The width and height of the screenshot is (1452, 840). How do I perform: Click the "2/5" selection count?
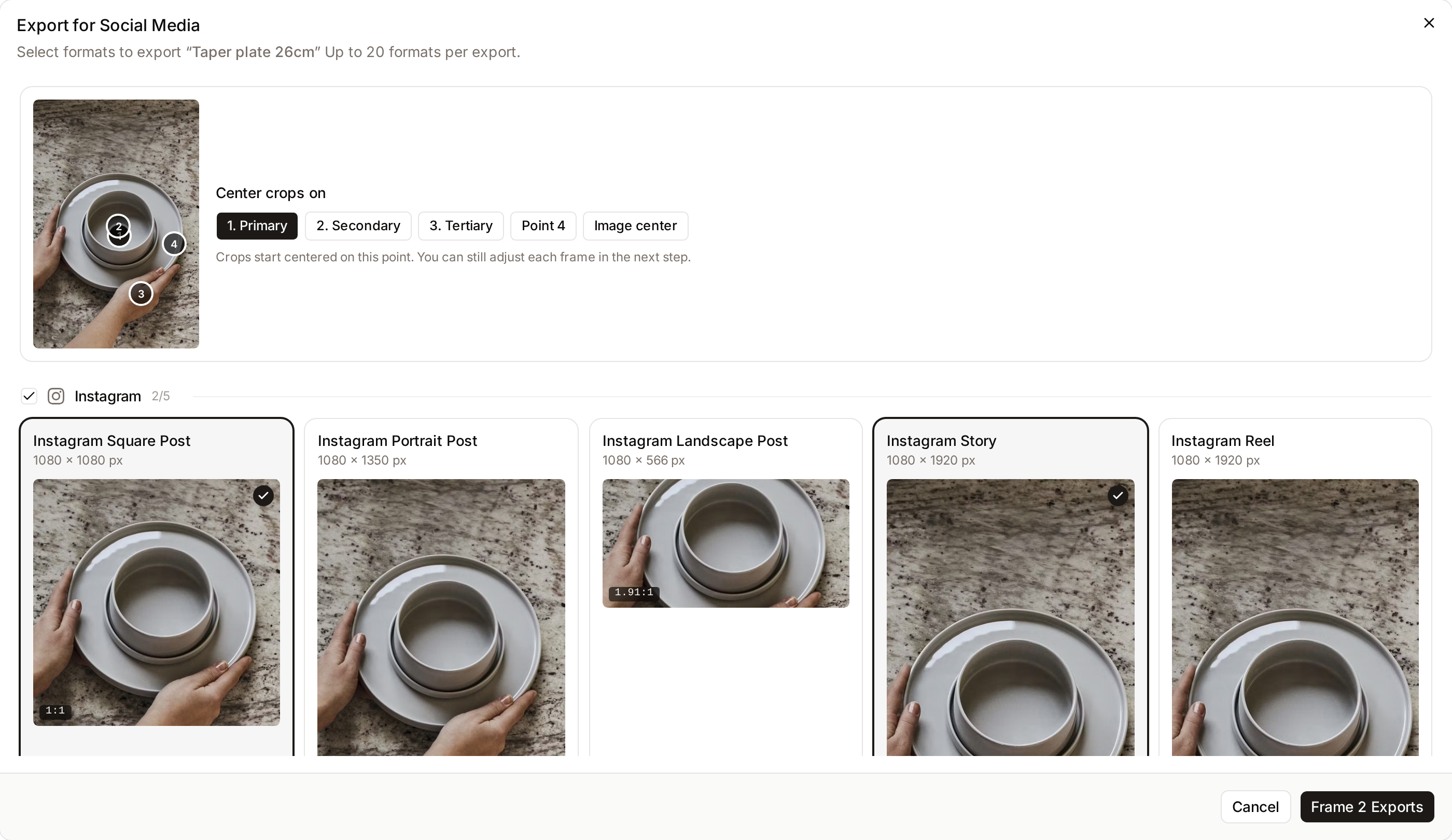click(161, 396)
